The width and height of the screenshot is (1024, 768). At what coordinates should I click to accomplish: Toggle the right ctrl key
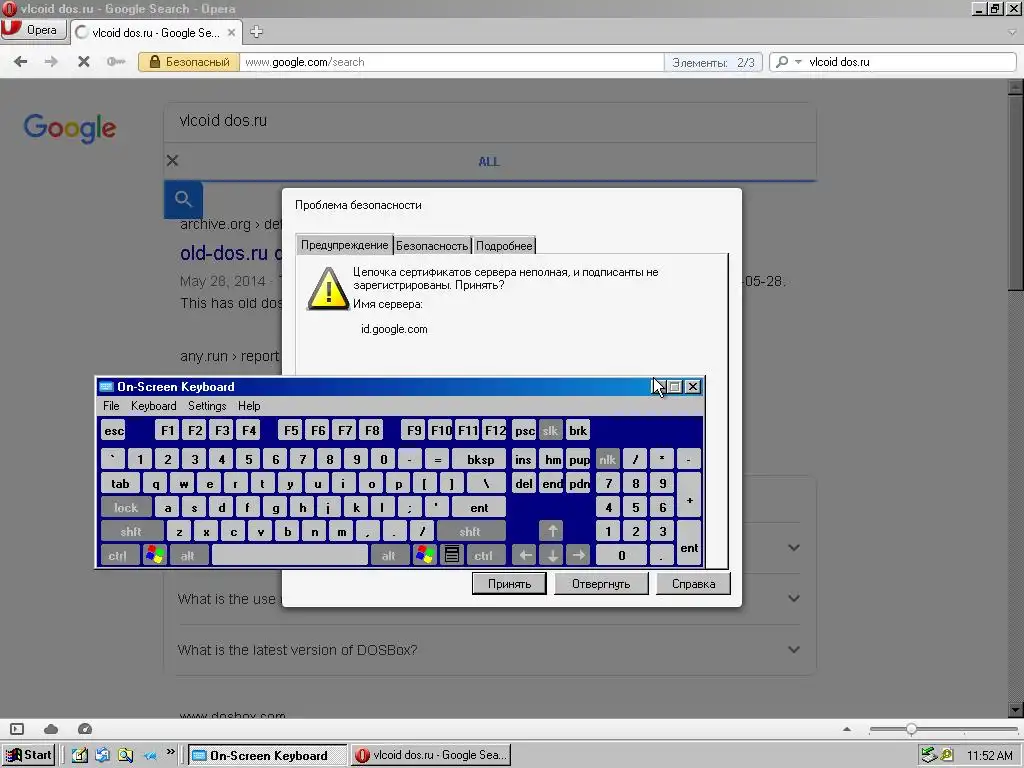pyautogui.click(x=484, y=556)
